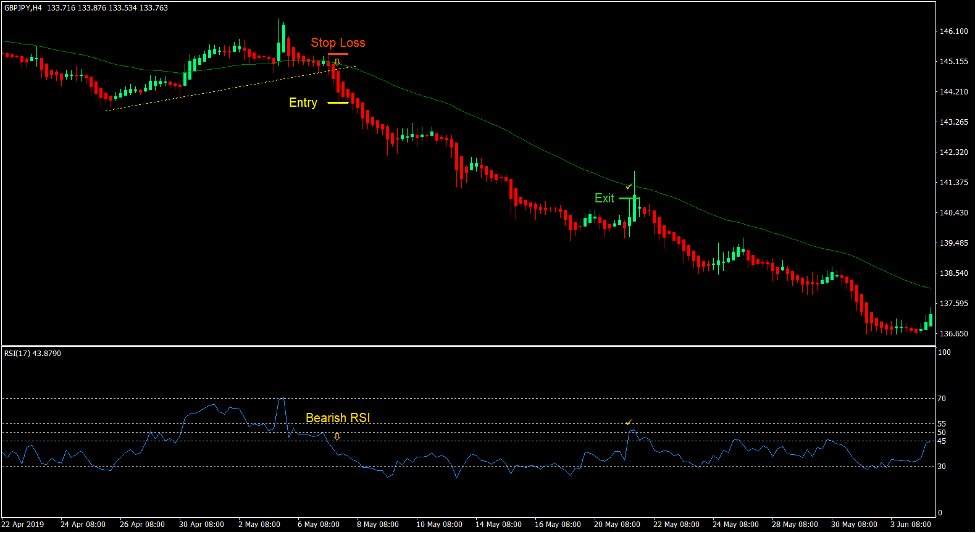Image resolution: width=977 pixels, height=533 pixels.
Task: Click the 70 level on the RSI scale
Action: pyautogui.click(x=942, y=399)
